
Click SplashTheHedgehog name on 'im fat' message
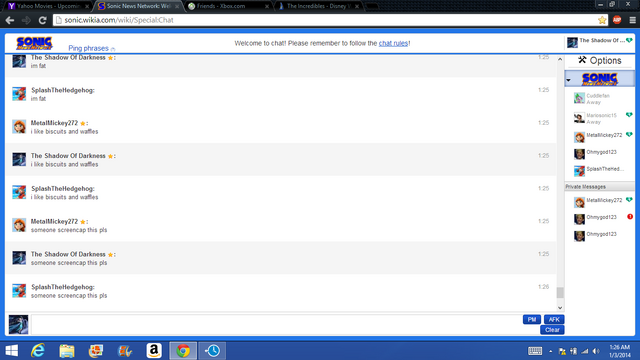pyautogui.click(x=63, y=90)
